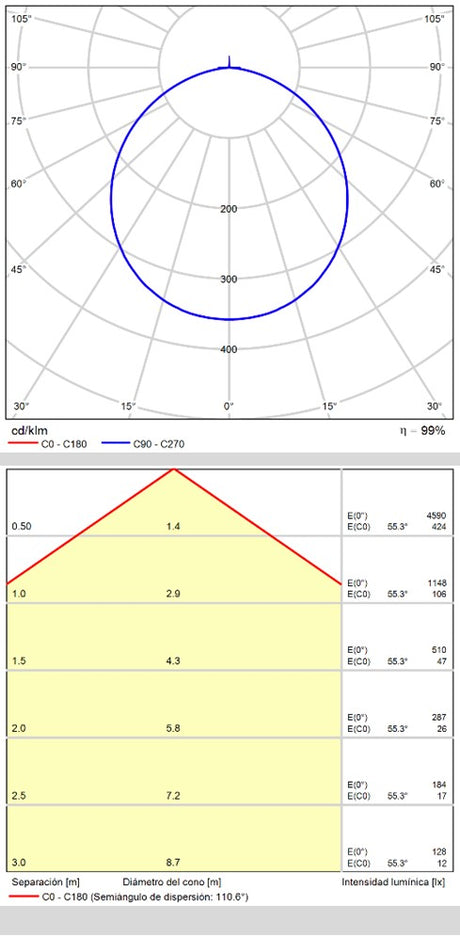
Task: Click the separation value 3.0
Action: (18, 863)
